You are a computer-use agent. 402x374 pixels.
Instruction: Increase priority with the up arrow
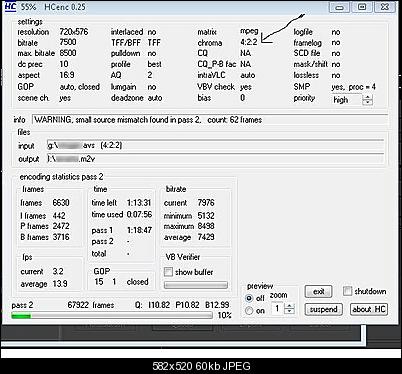[367, 97]
